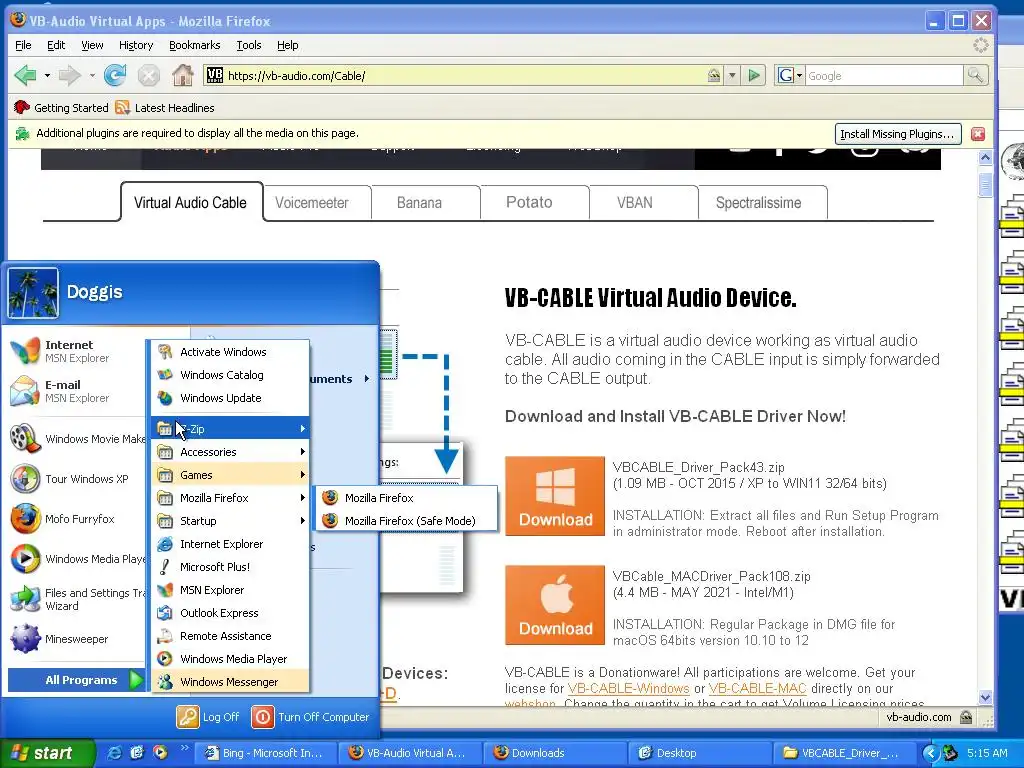Switch to the Potato tab

(535, 202)
